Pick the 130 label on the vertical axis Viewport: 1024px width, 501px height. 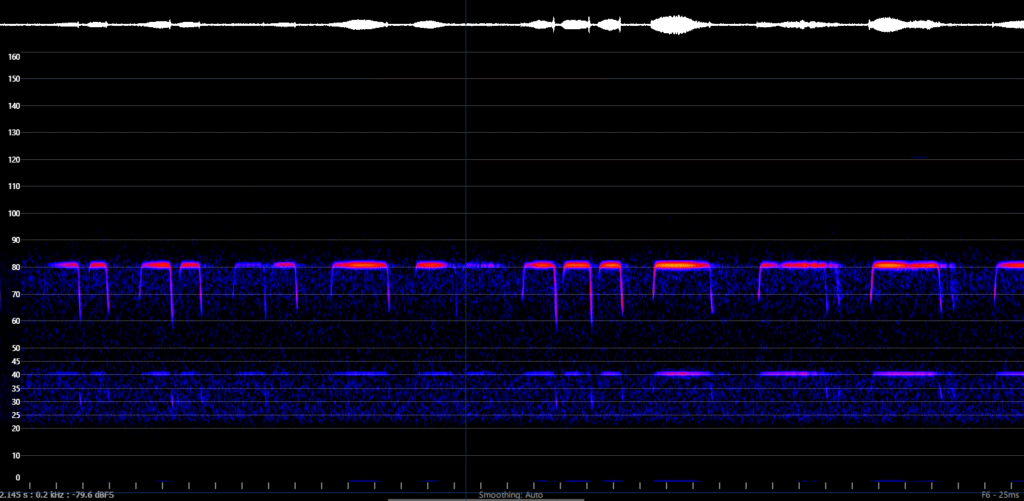point(14,133)
